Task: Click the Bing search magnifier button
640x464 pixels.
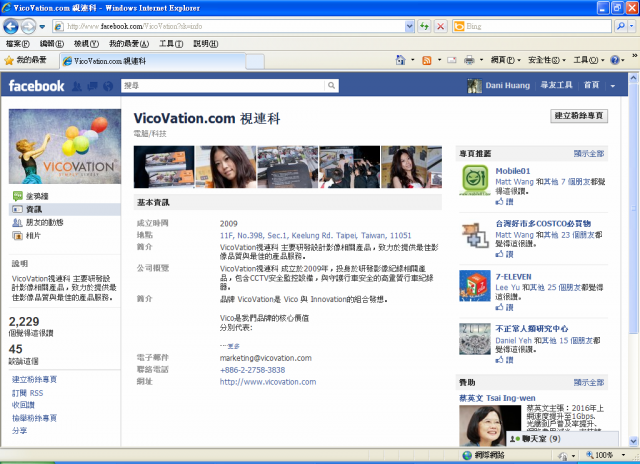Action: pos(621,26)
